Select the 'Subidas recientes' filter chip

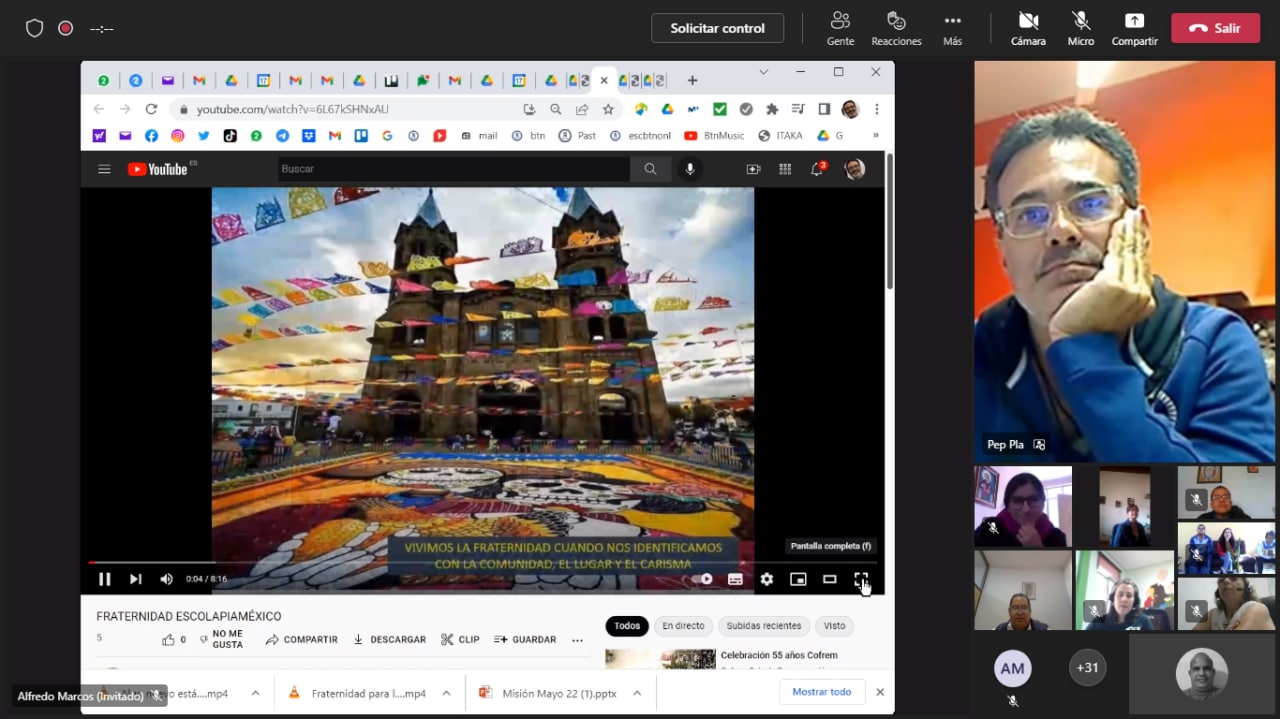tap(763, 626)
